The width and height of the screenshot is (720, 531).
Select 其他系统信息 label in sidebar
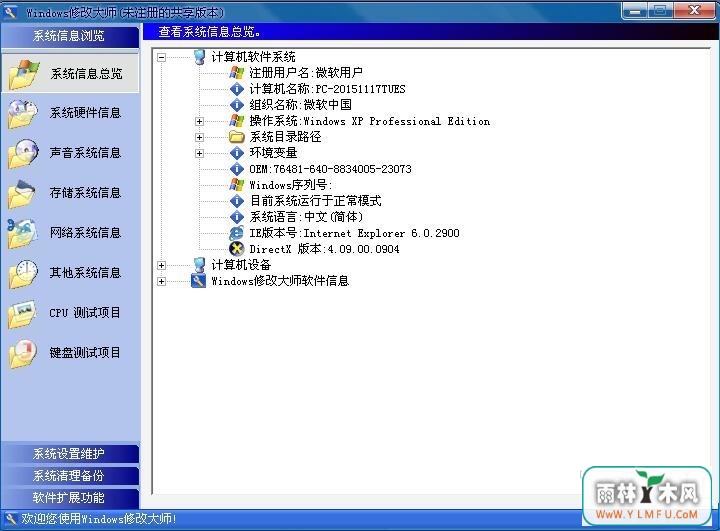coord(85,273)
